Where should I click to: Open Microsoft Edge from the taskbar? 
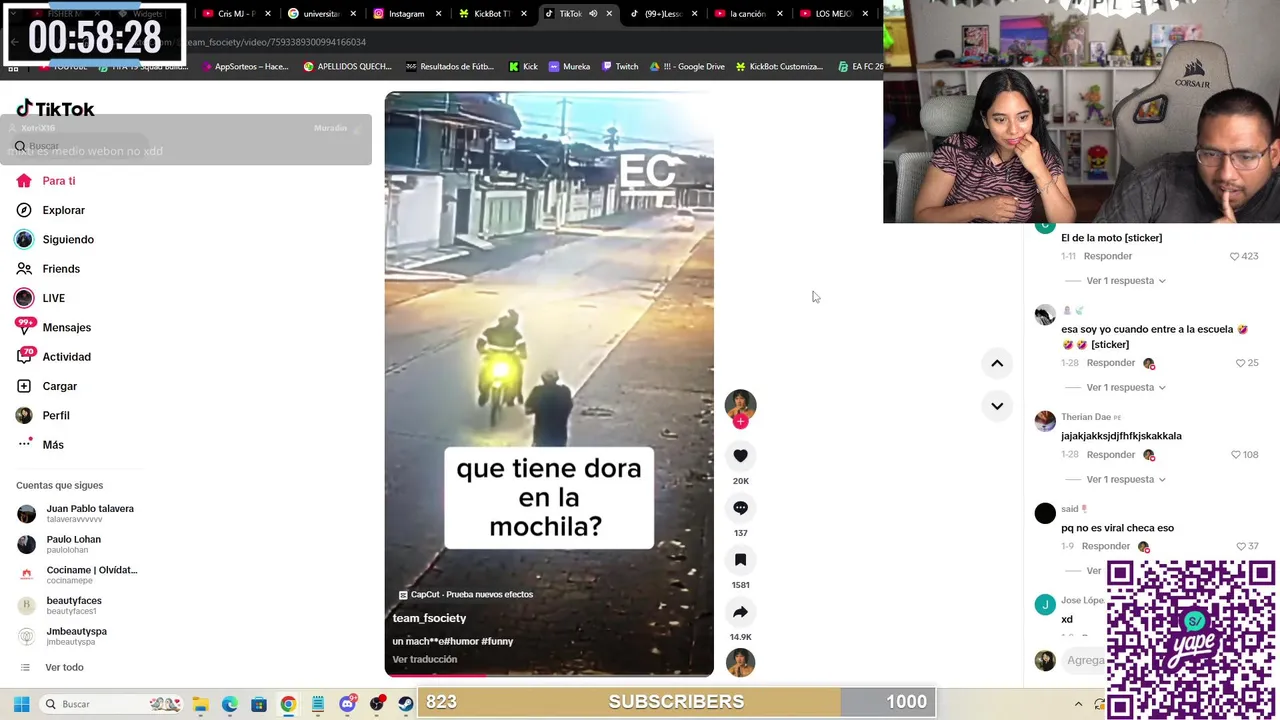click(229, 704)
